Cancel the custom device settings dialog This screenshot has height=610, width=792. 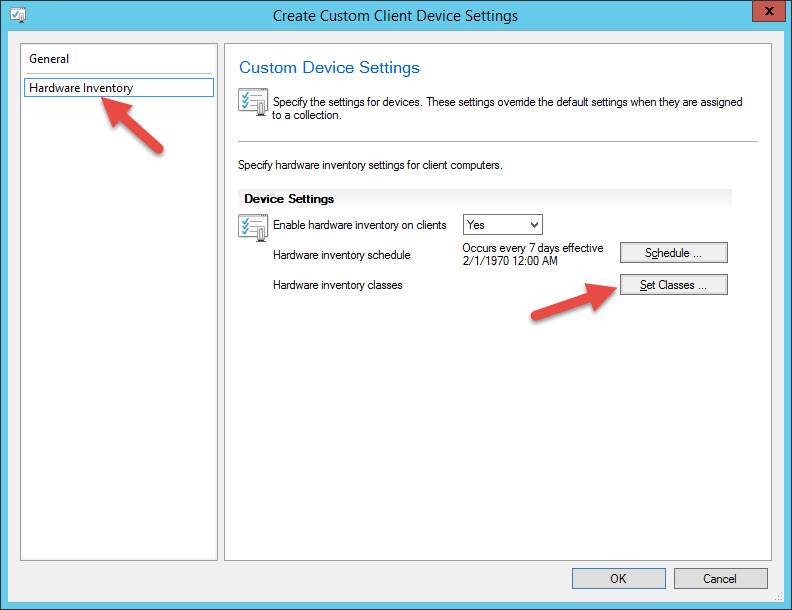point(720,578)
